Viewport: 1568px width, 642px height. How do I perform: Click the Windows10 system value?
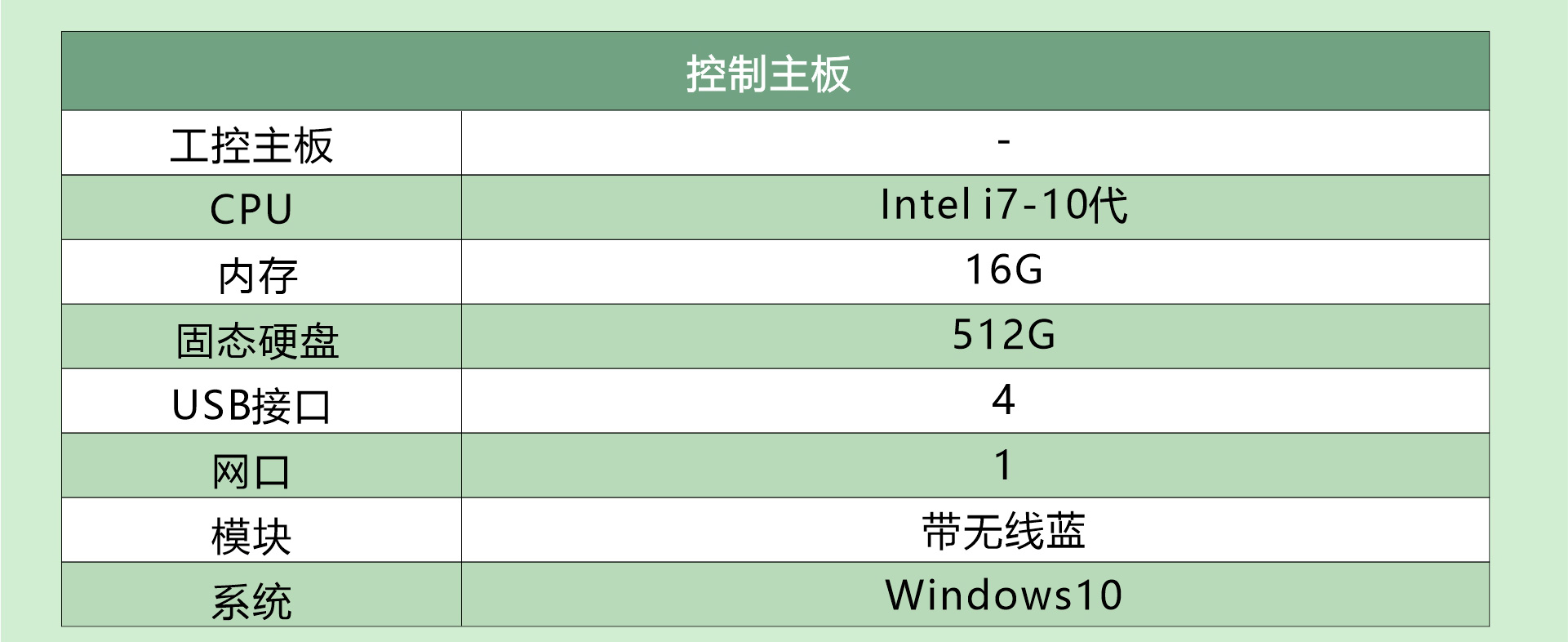1004,595
